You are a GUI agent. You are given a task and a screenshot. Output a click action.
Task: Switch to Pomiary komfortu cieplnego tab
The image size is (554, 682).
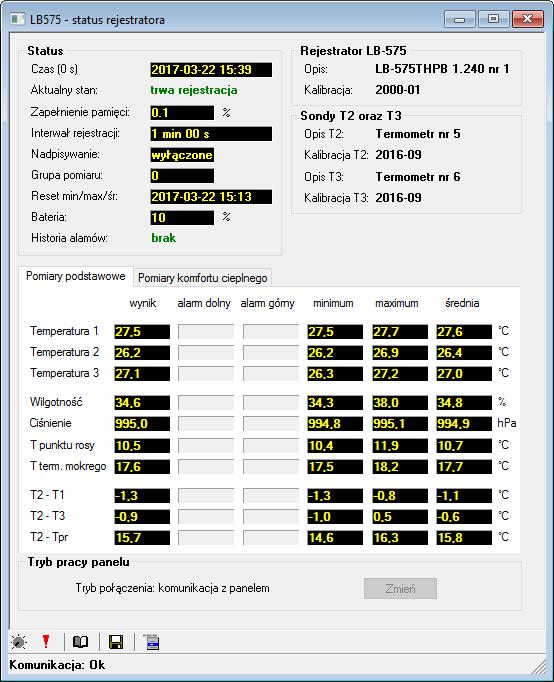click(203, 277)
